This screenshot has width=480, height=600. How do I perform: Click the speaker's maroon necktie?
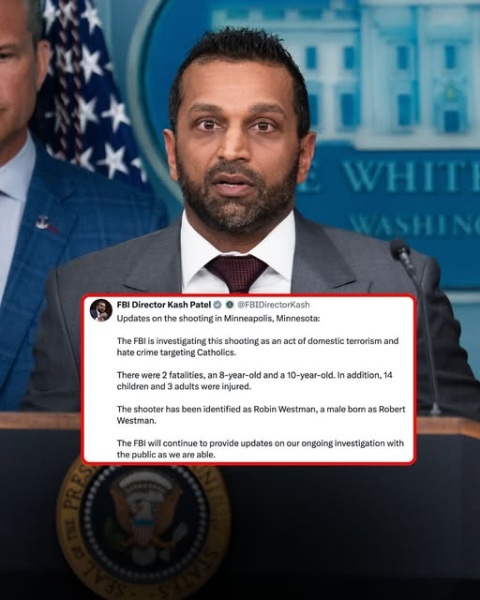[236, 273]
